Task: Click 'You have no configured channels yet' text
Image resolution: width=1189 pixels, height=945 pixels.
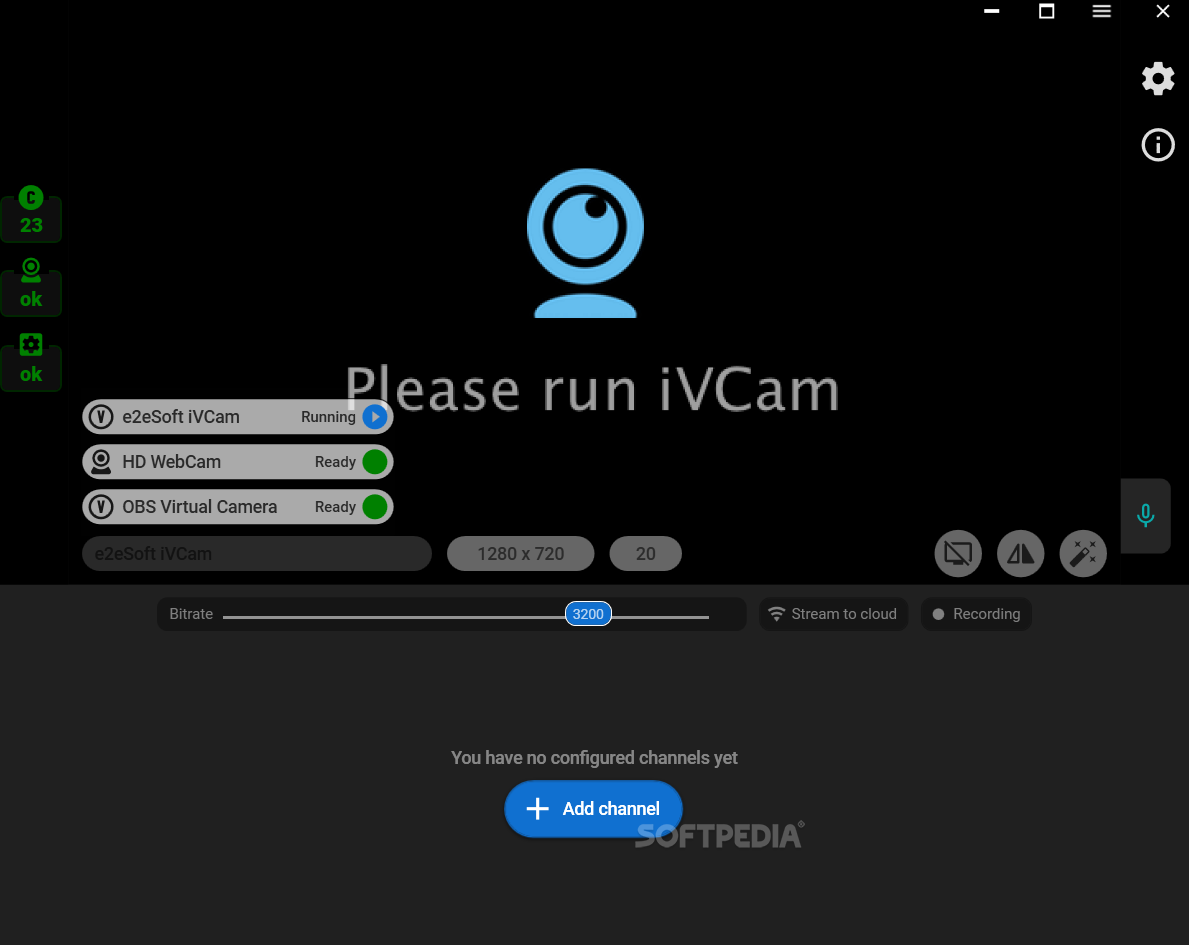Action: click(594, 758)
